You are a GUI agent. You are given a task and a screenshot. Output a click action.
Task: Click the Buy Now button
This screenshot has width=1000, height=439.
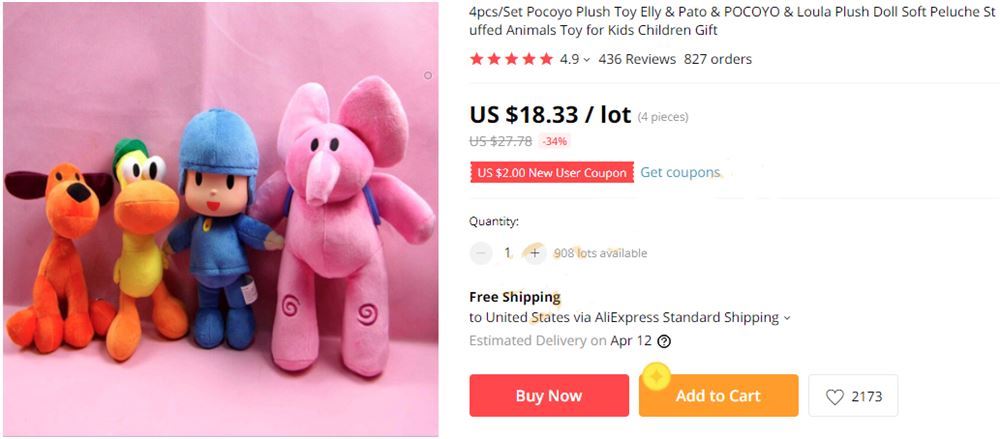(x=549, y=396)
